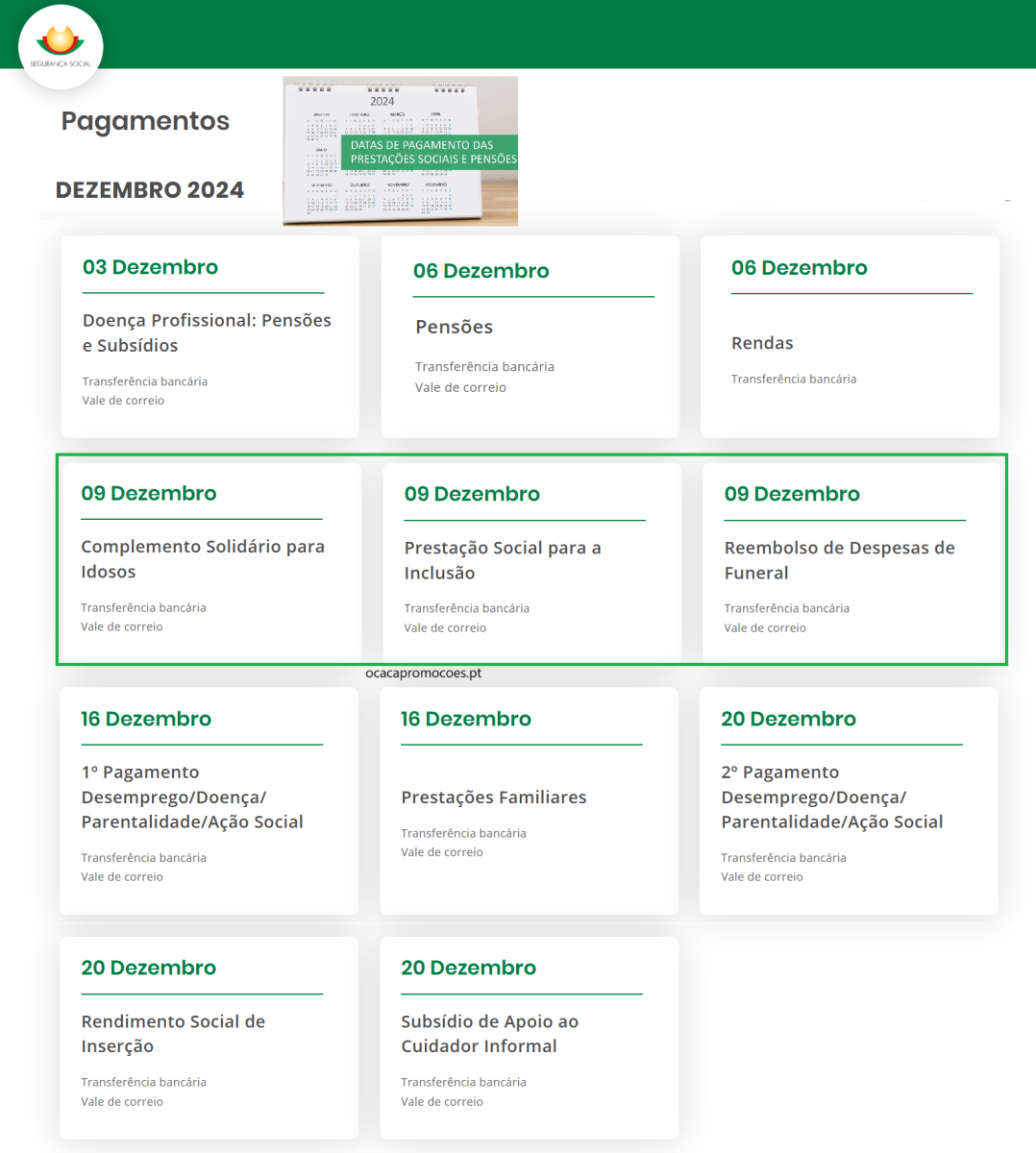Click Transferência bancária under Subsídio de Apoio
This screenshot has width=1036, height=1153.
463,1082
